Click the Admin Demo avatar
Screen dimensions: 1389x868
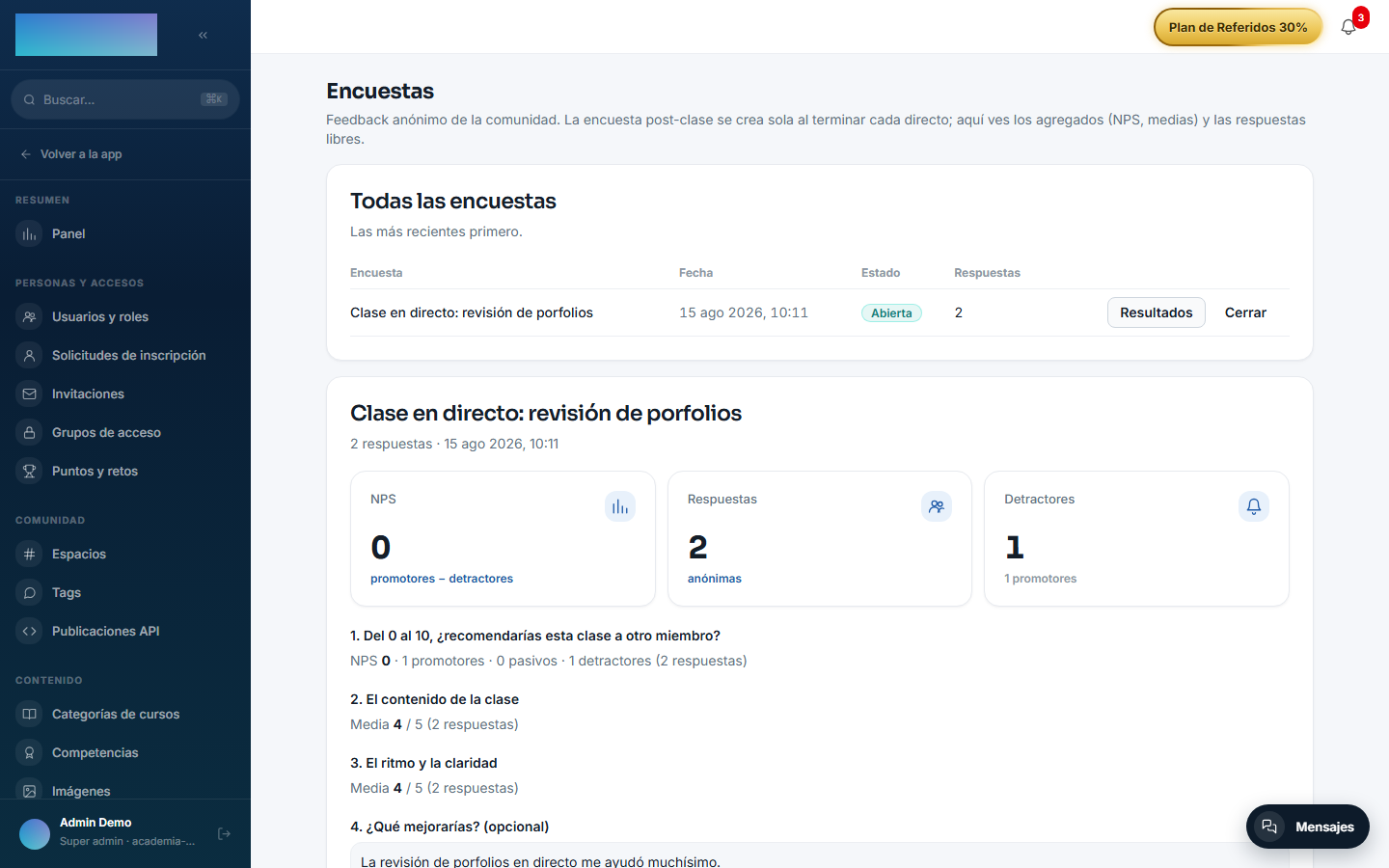(35, 833)
